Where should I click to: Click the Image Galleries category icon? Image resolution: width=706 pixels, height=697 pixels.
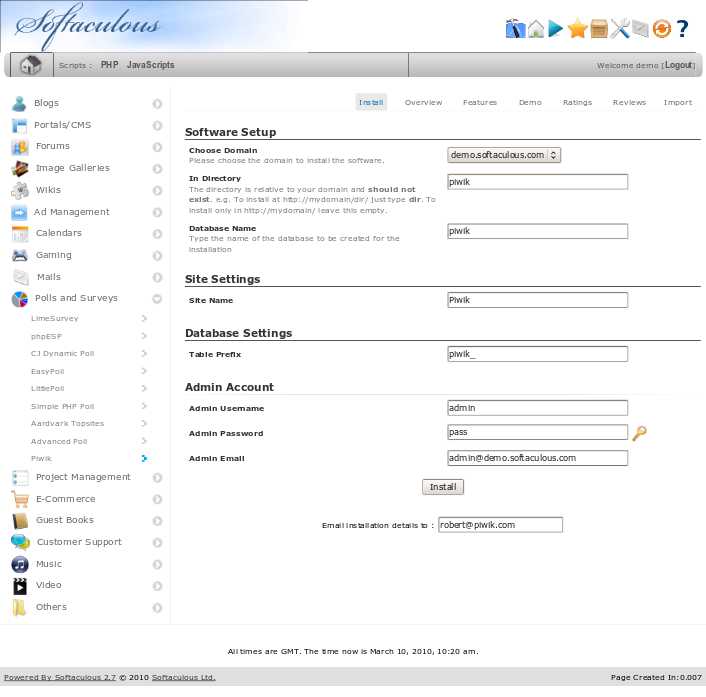[20, 168]
